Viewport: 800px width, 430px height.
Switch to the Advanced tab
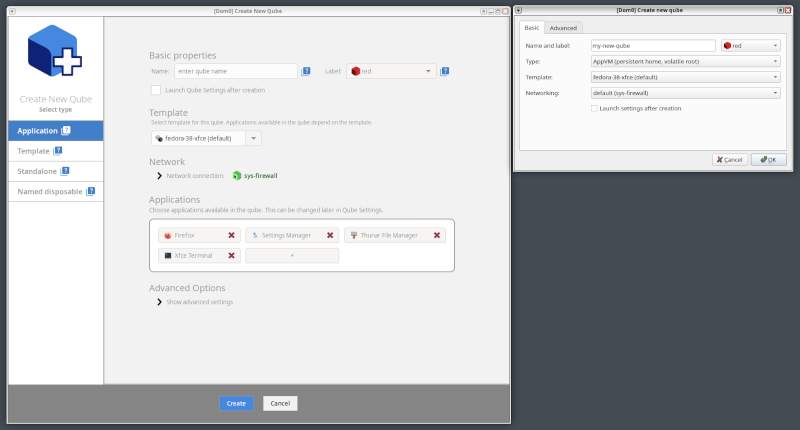pyautogui.click(x=563, y=28)
